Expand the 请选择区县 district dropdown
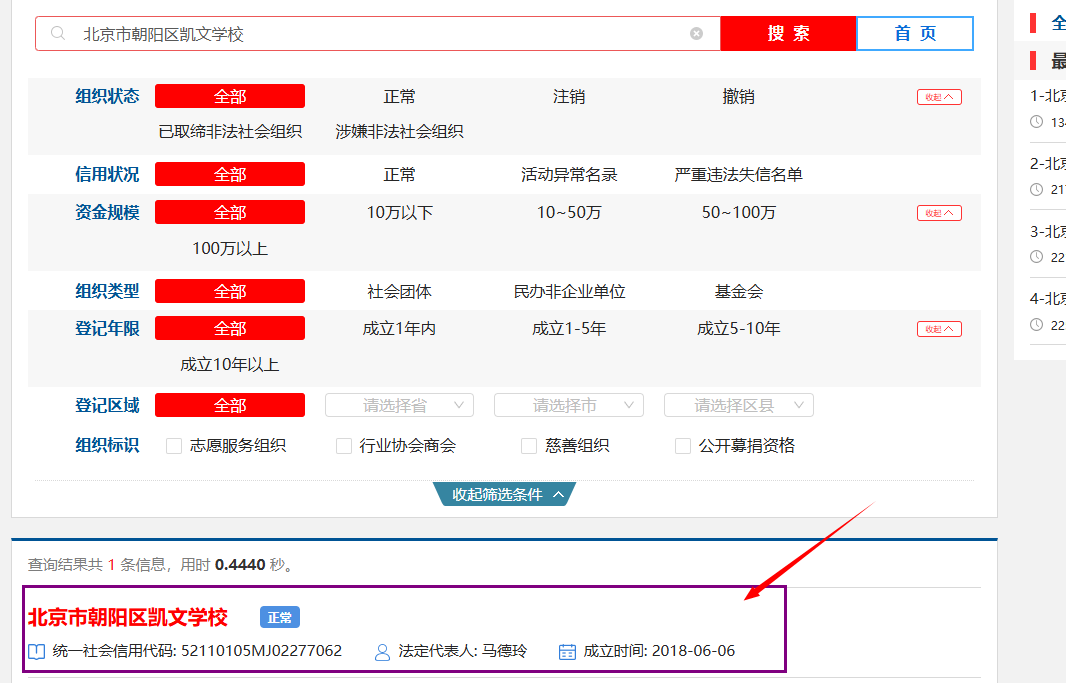This screenshot has height=683, width=1066. click(x=738, y=405)
